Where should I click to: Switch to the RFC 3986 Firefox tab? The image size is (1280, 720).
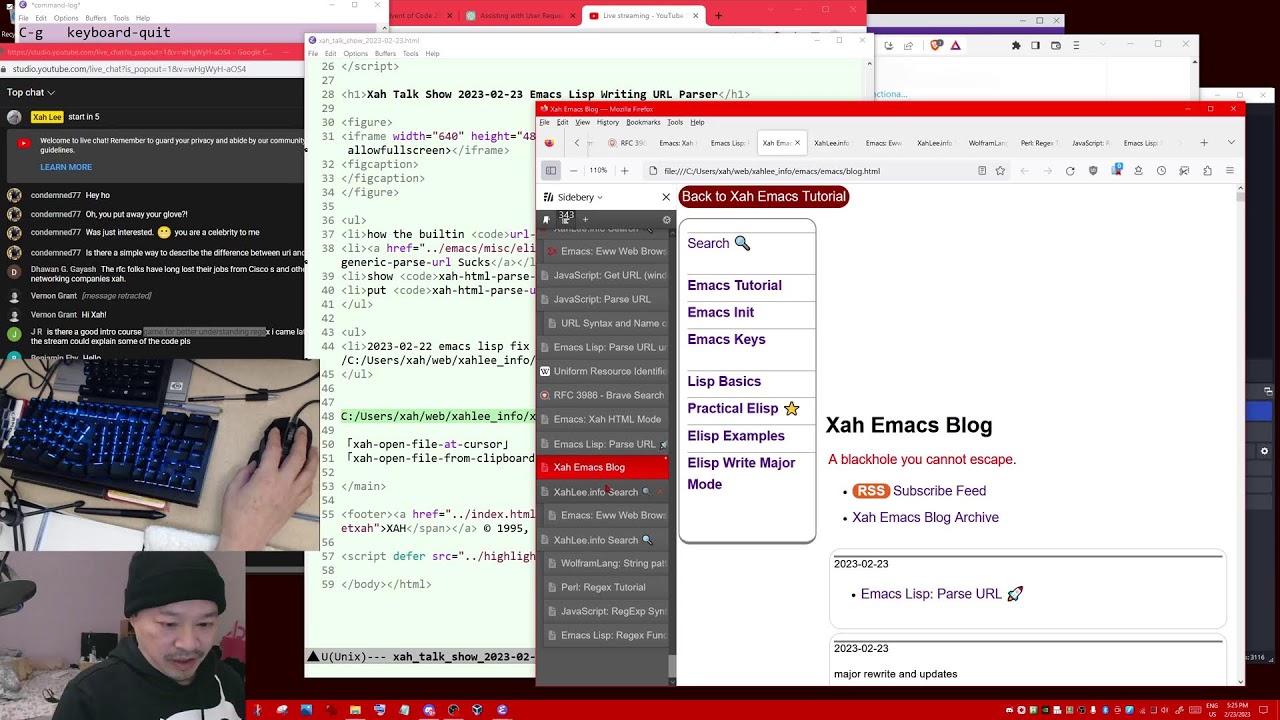tap(627, 143)
